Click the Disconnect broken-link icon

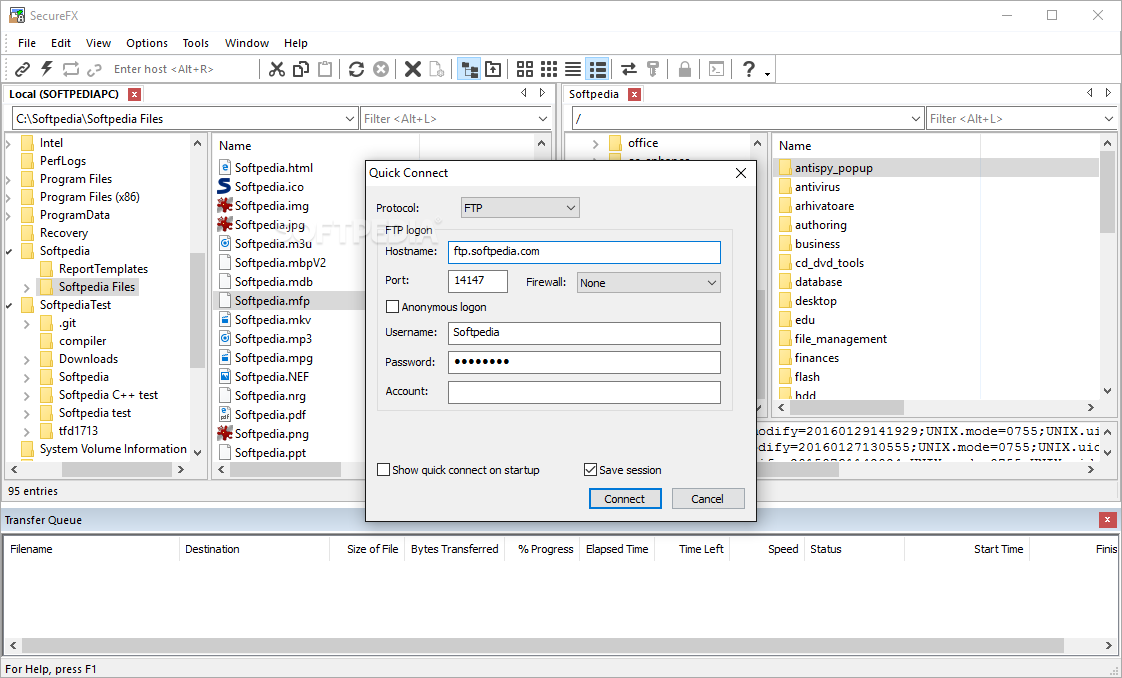tap(94, 69)
